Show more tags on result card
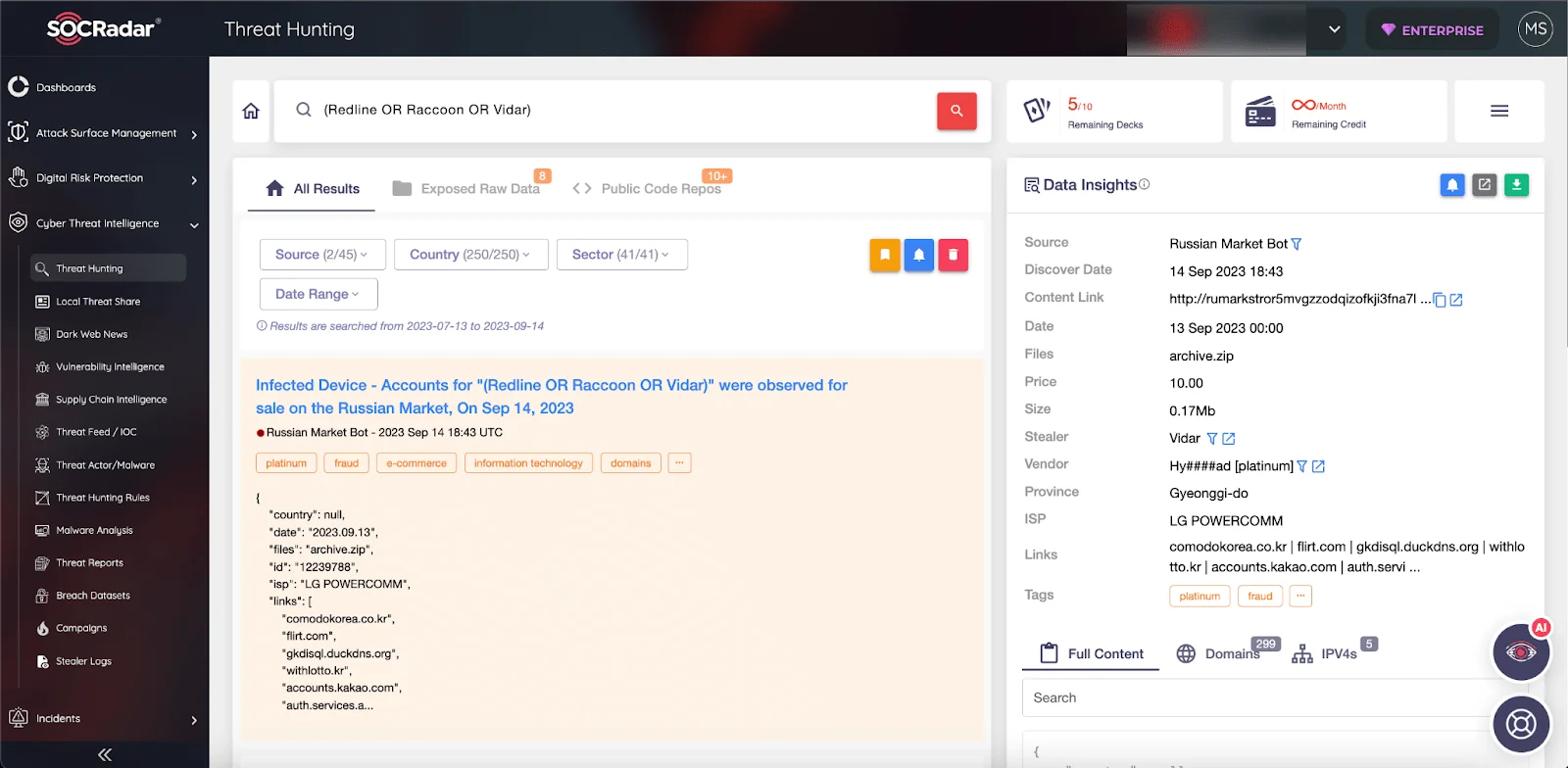The height and width of the screenshot is (768, 1568). pyautogui.click(x=679, y=463)
